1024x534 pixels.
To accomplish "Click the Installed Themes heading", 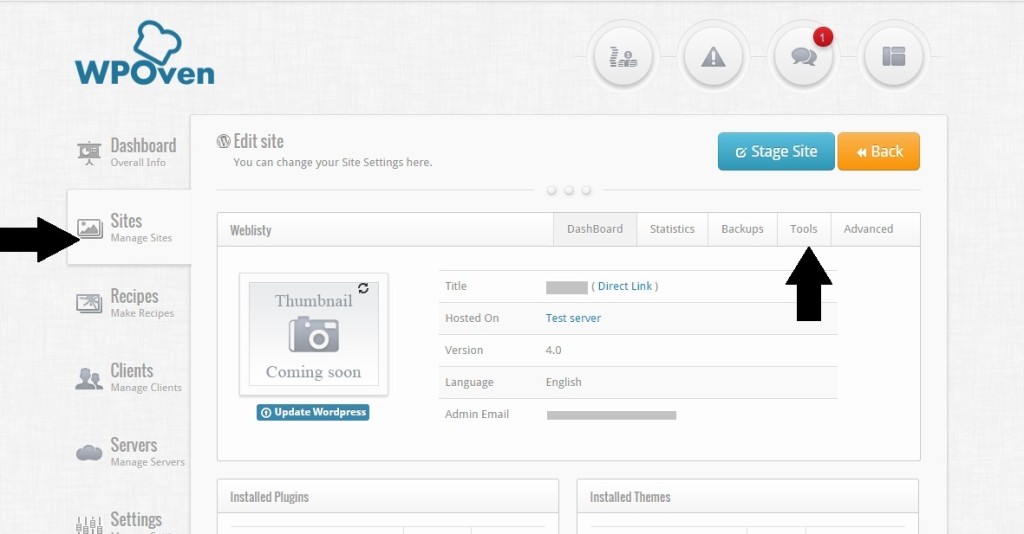I will point(630,497).
